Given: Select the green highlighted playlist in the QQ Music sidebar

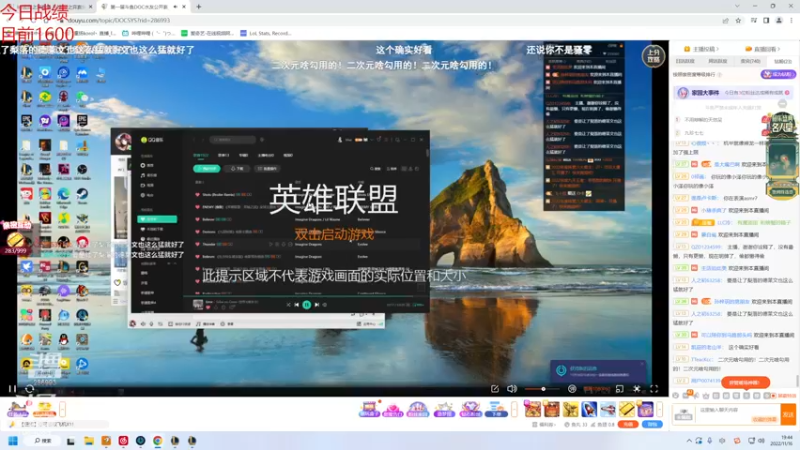Looking at the screenshot, I should click(157, 219).
